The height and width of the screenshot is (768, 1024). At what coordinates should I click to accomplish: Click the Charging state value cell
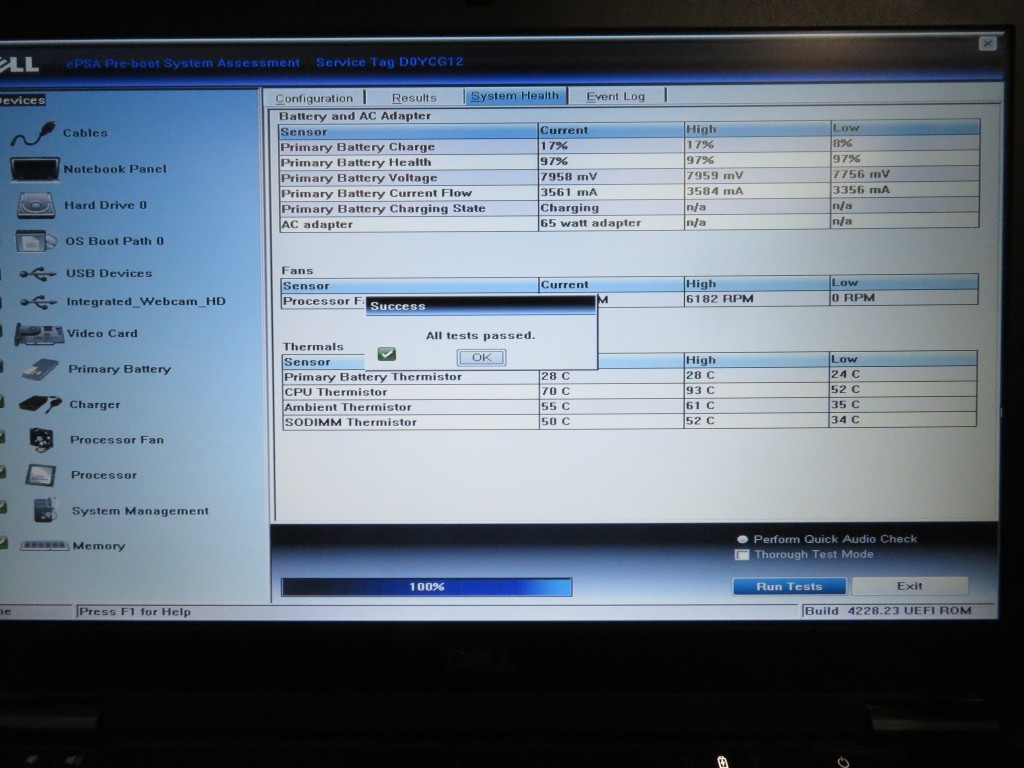569,208
